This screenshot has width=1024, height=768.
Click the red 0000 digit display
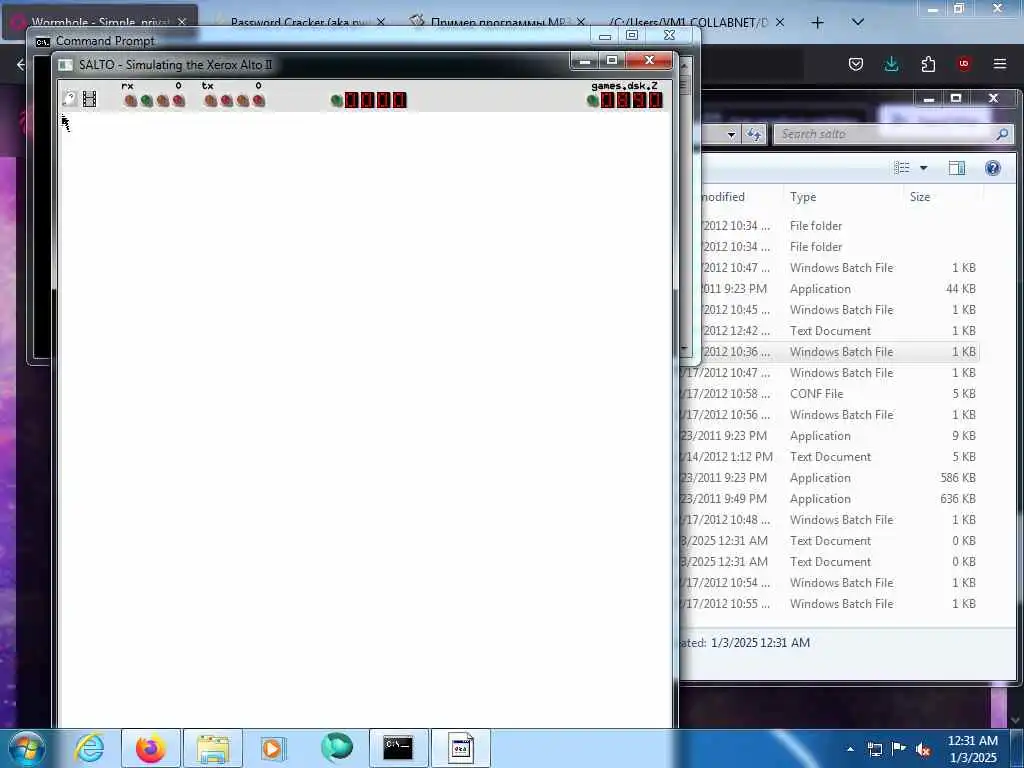tap(376, 100)
